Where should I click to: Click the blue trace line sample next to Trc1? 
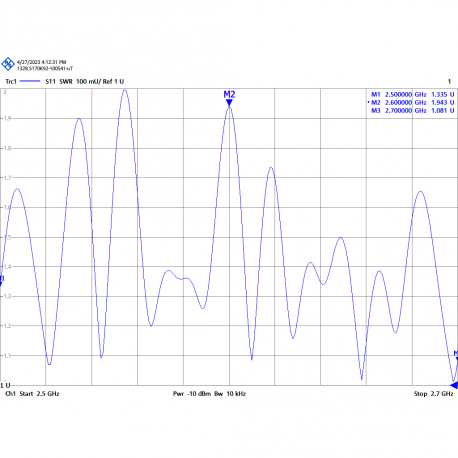30,81
